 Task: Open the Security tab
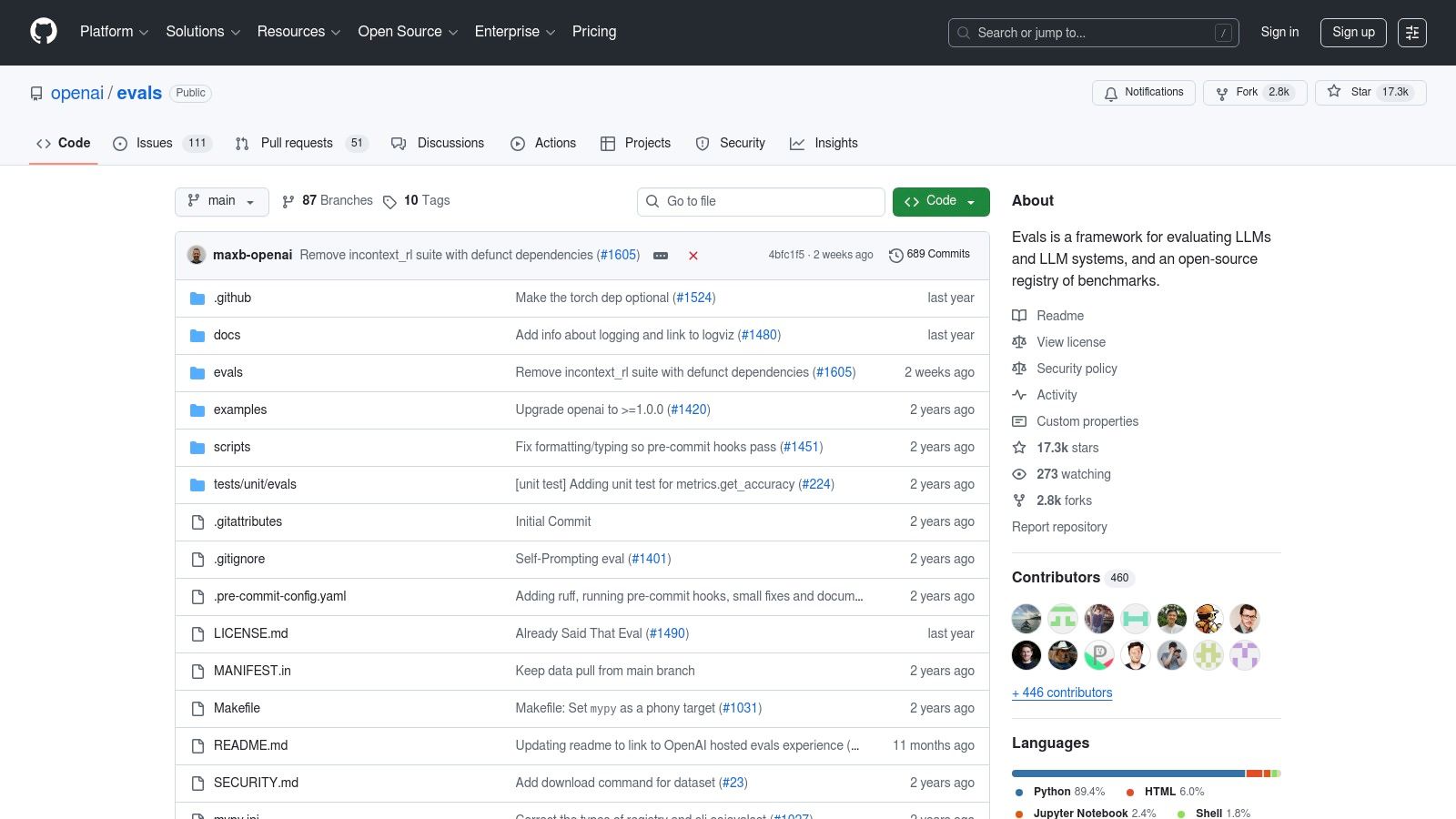[x=730, y=143]
